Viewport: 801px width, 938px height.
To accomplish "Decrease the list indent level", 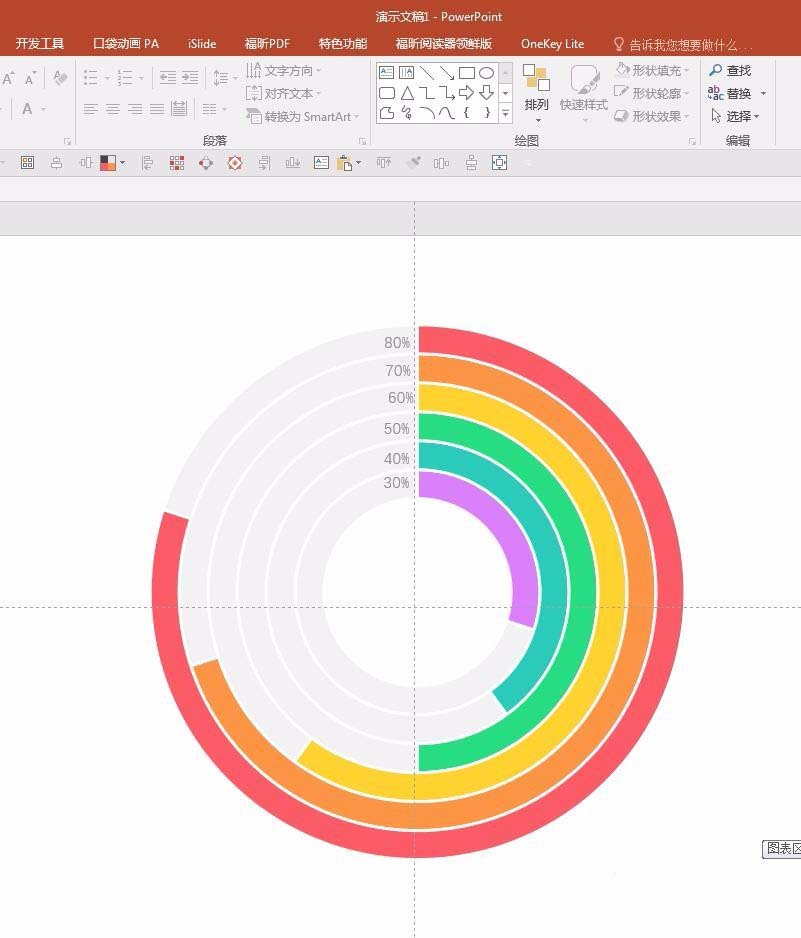I will click(x=167, y=78).
